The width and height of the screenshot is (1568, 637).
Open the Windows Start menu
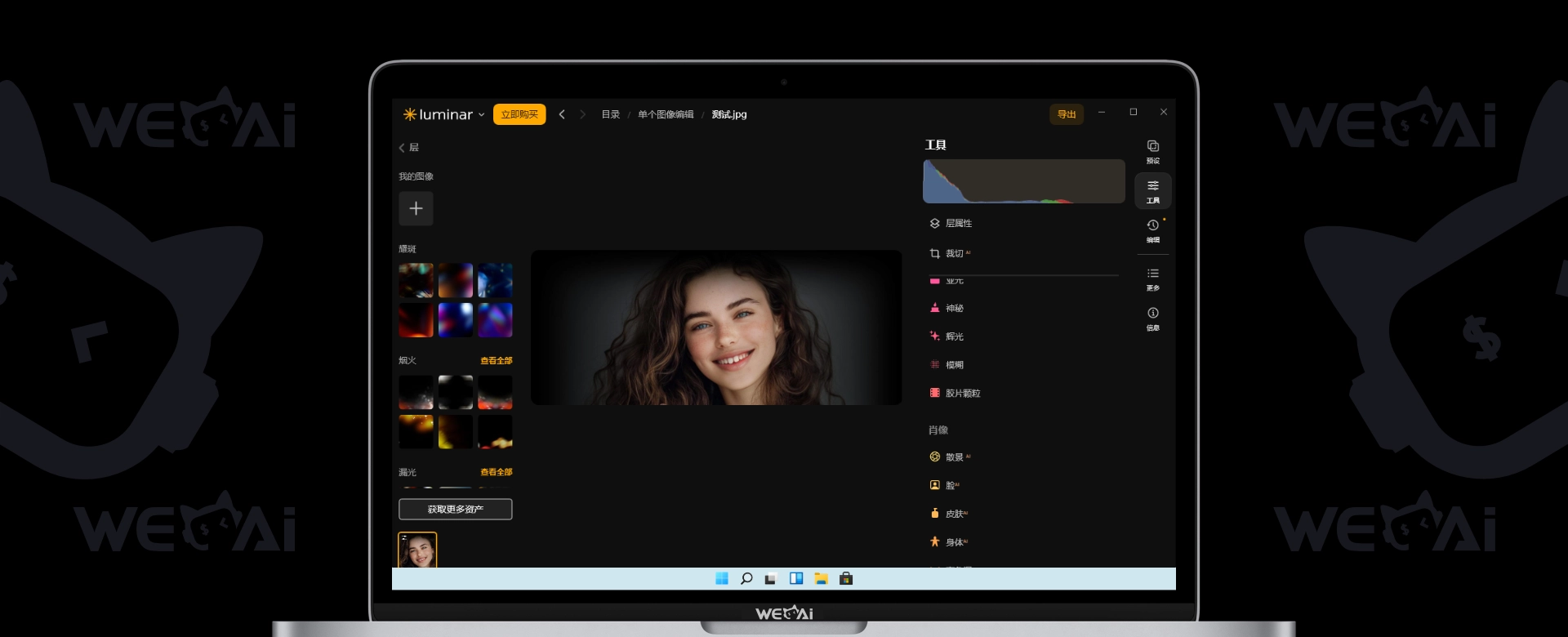click(722, 579)
